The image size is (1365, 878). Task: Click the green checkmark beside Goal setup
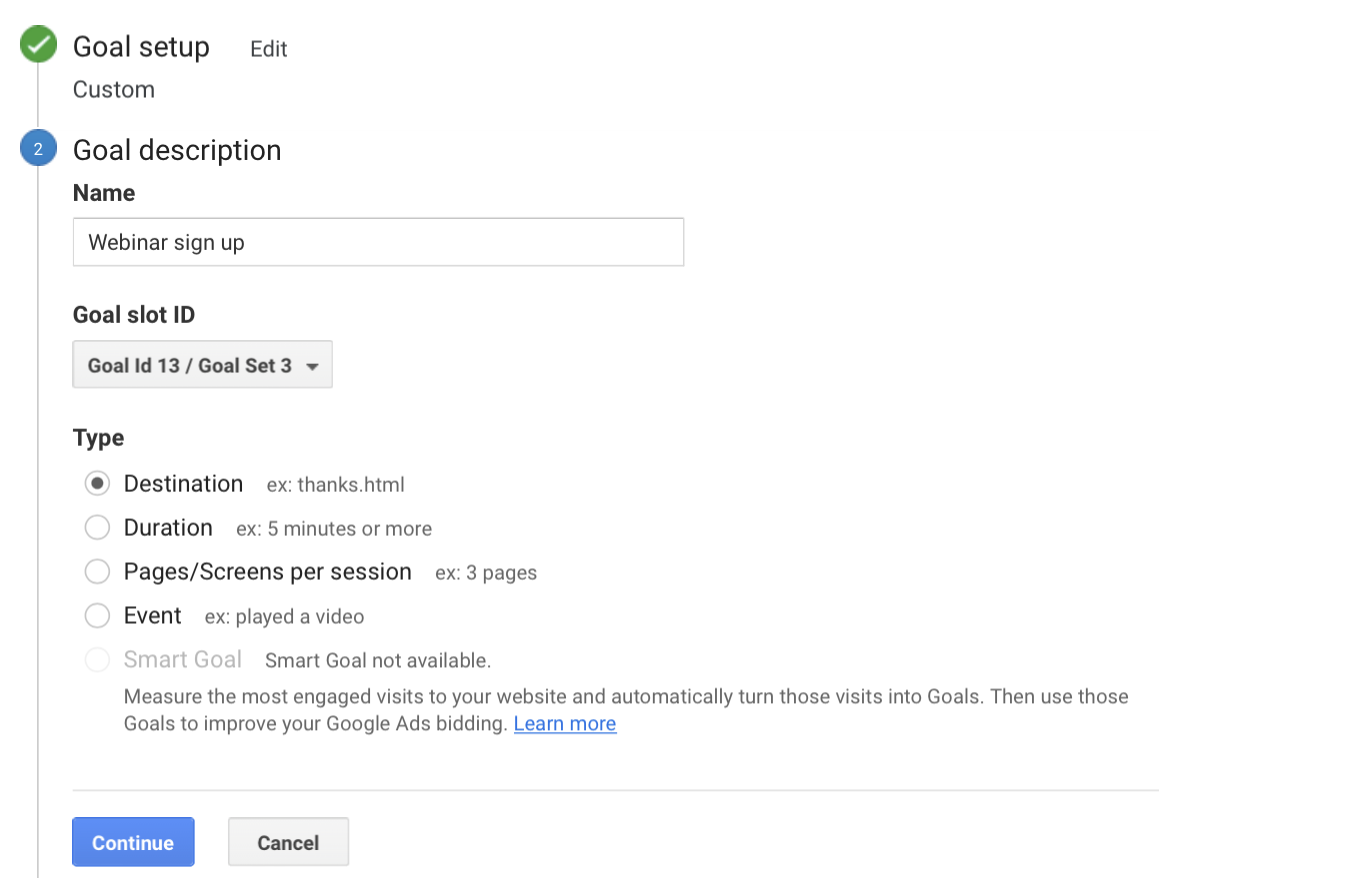coord(37,44)
